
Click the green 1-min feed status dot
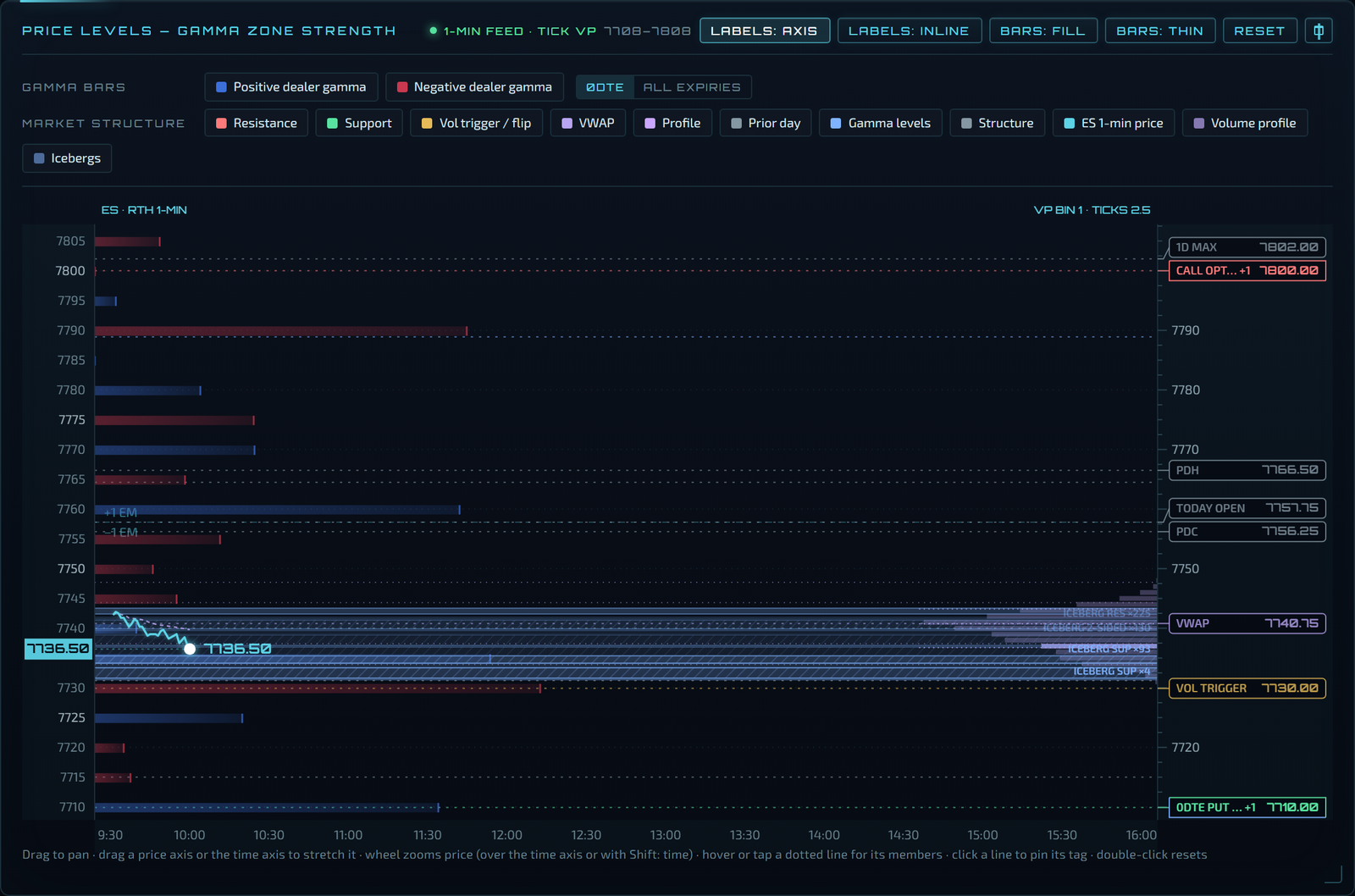(434, 30)
